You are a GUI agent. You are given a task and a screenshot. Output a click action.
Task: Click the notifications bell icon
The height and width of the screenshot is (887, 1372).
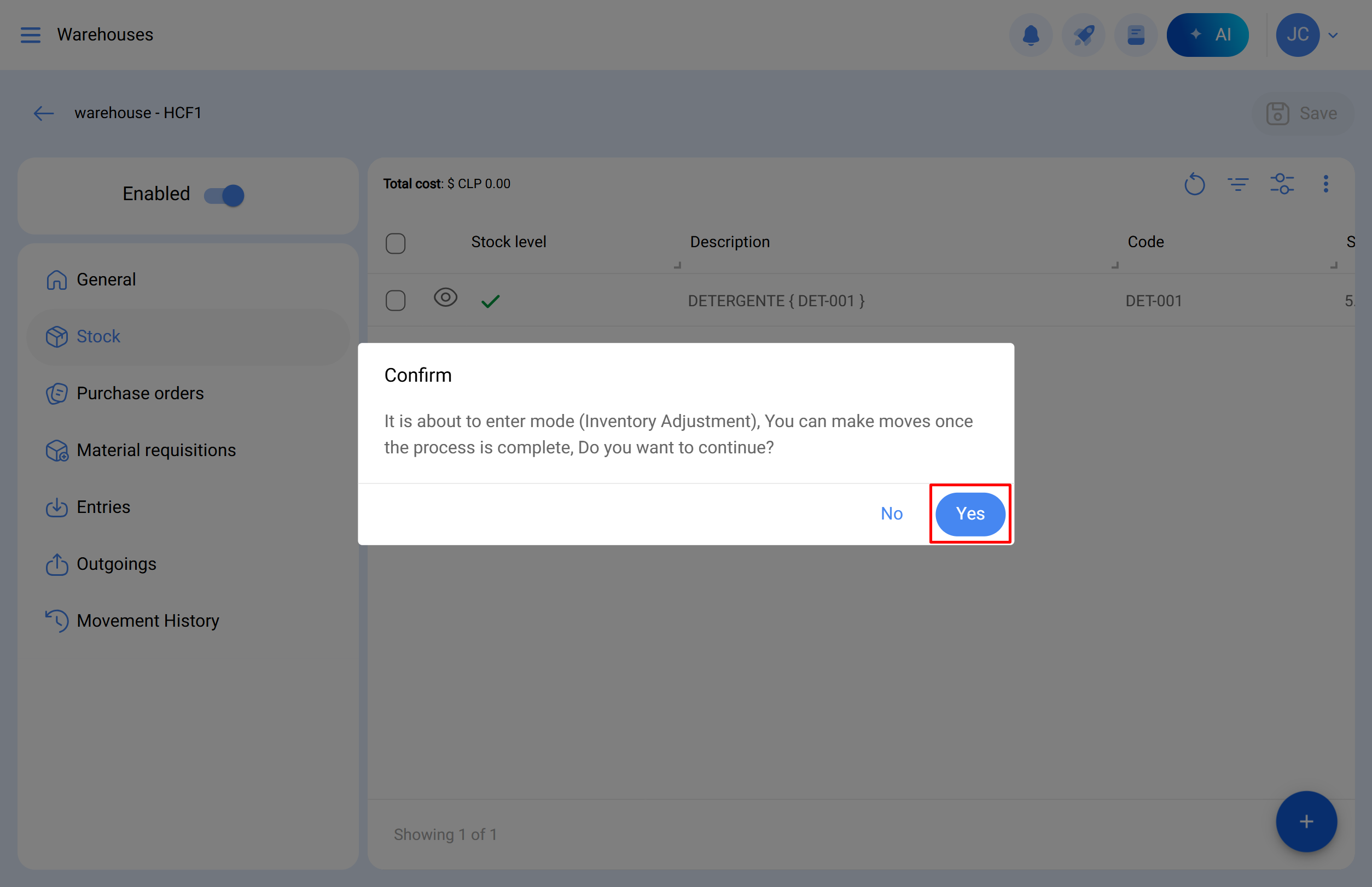pyautogui.click(x=1030, y=34)
